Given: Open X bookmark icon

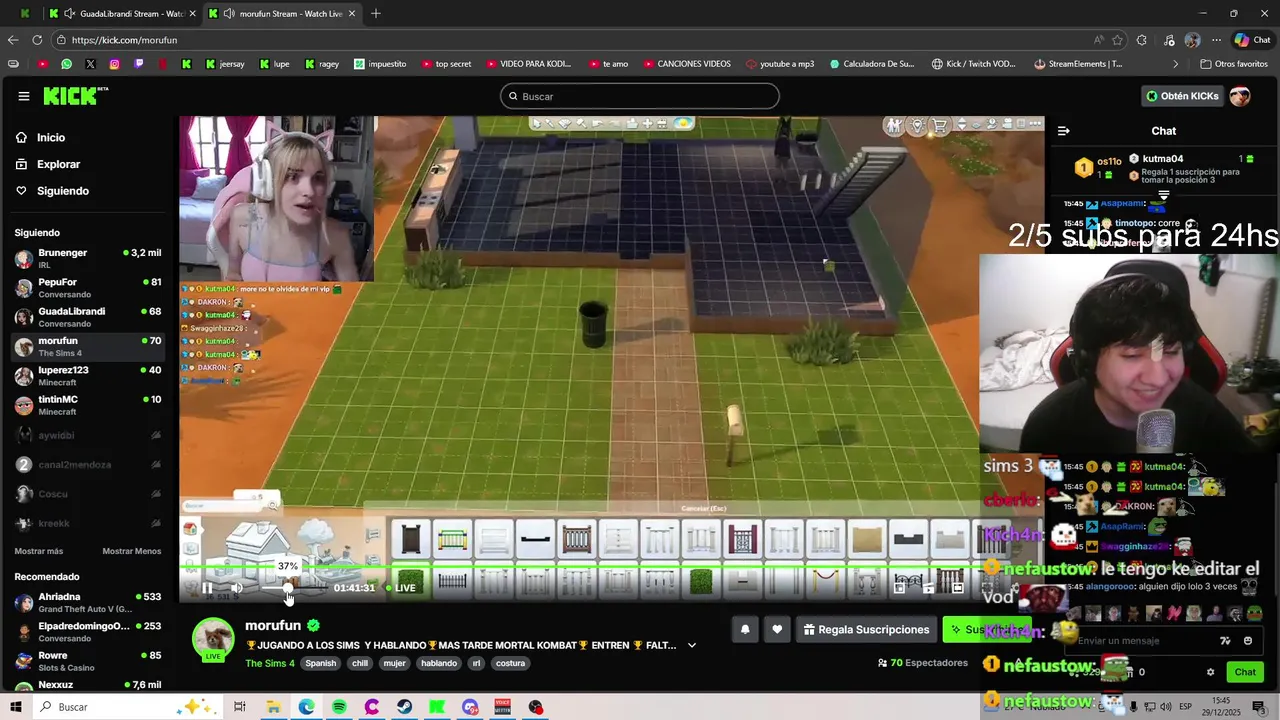Looking at the screenshot, I should (90, 64).
